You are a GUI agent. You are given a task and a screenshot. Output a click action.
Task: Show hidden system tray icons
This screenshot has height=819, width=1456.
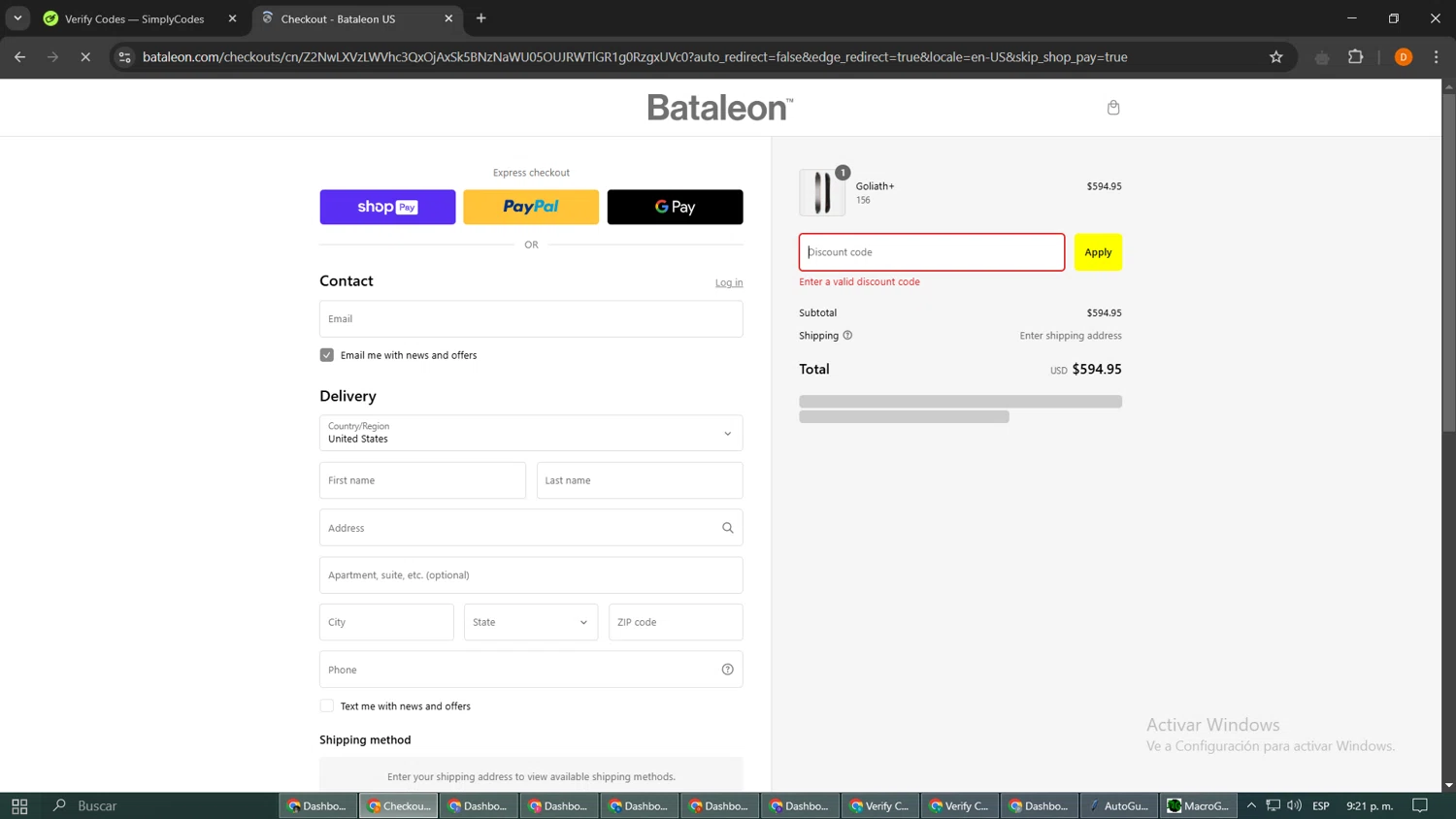point(1251,805)
